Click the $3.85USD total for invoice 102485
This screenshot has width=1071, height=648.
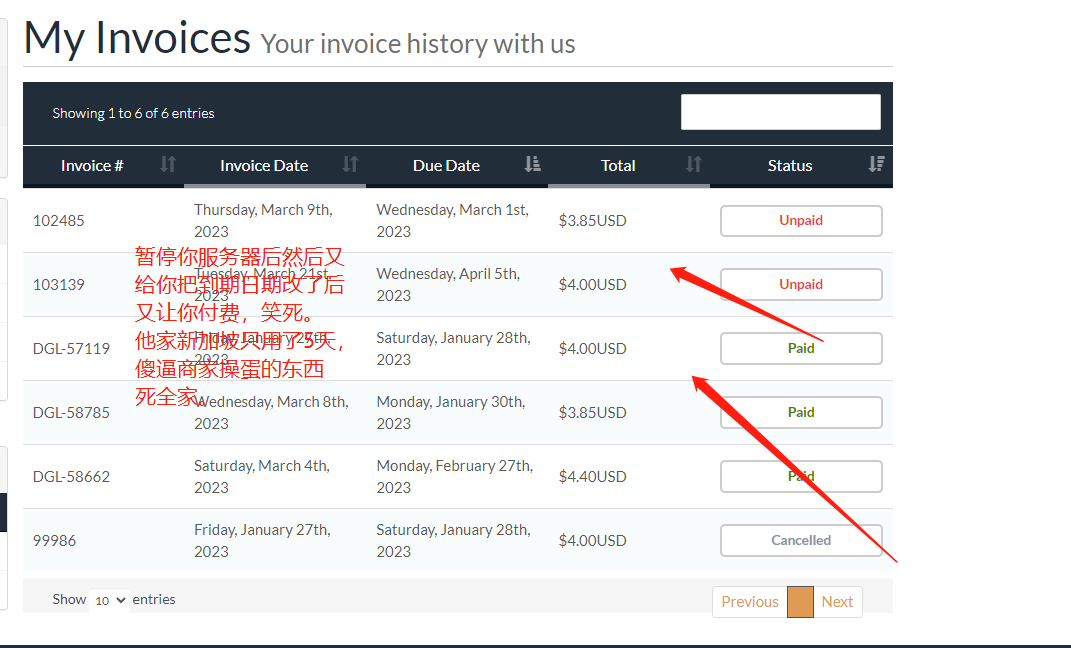pos(592,221)
